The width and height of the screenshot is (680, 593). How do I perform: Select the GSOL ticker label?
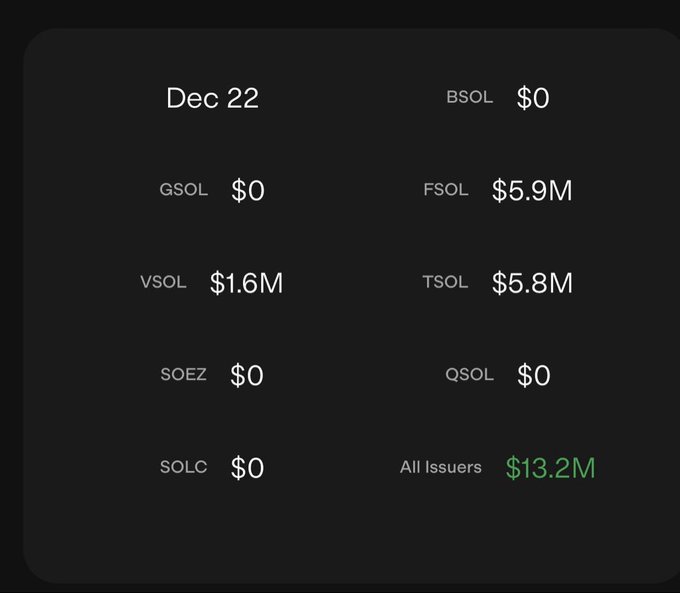click(183, 190)
